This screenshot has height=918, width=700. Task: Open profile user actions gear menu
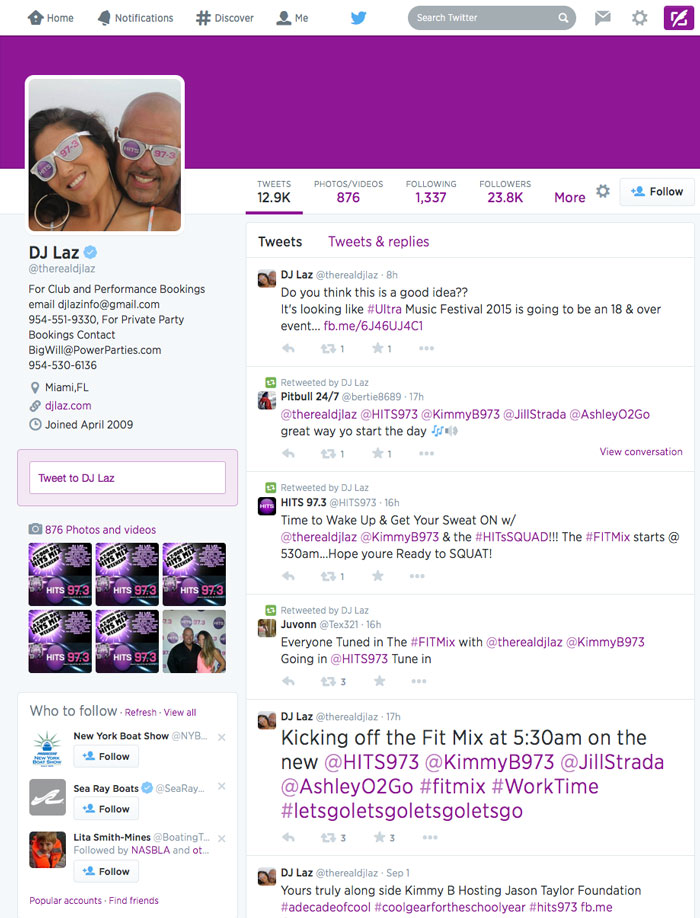(x=603, y=191)
